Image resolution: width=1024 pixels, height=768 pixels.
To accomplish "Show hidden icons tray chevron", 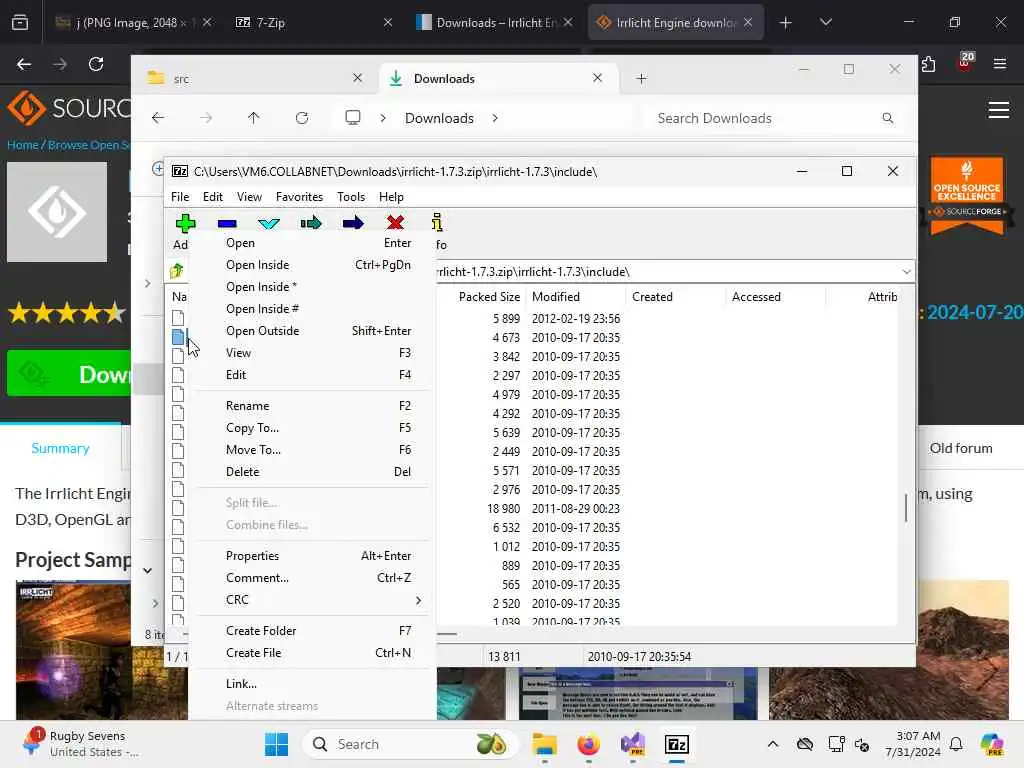I will pyautogui.click(x=773, y=744).
